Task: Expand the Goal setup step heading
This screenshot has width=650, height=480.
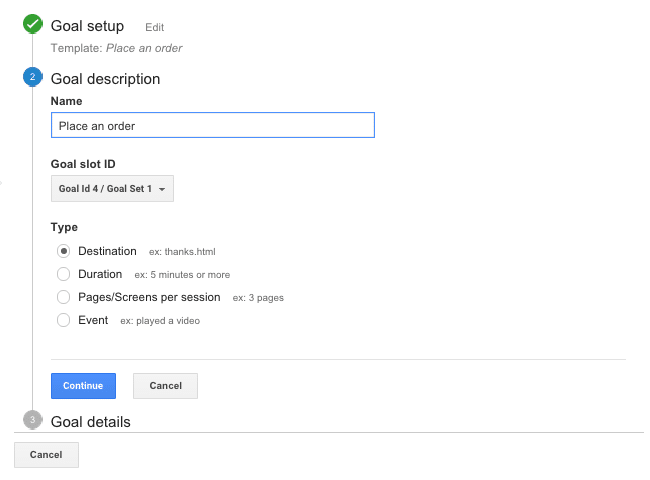Action: (x=87, y=26)
